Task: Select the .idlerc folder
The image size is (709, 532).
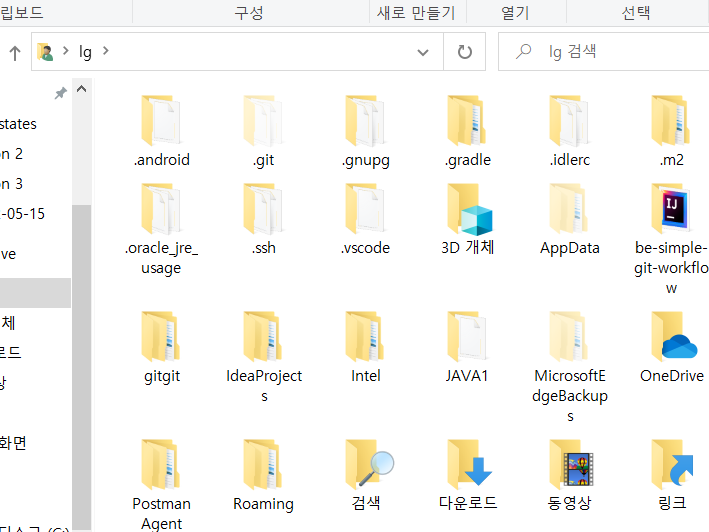Action: [x=570, y=131]
